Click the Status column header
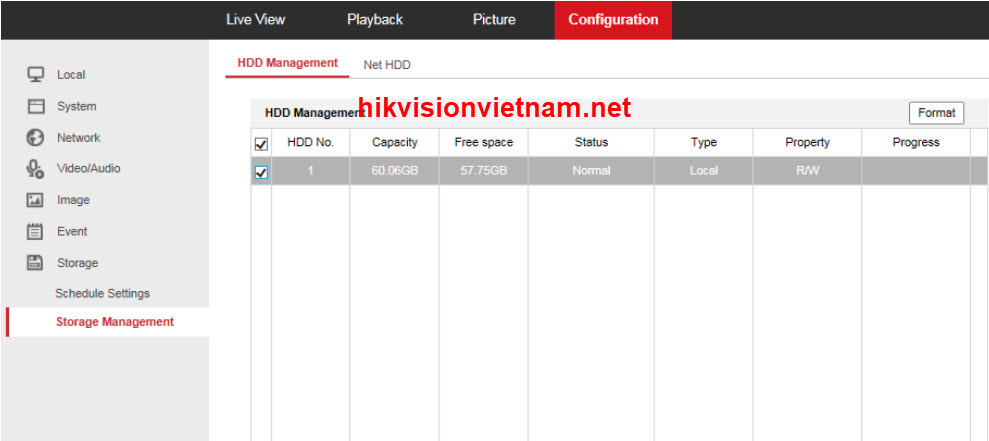The image size is (989, 441). click(591, 143)
